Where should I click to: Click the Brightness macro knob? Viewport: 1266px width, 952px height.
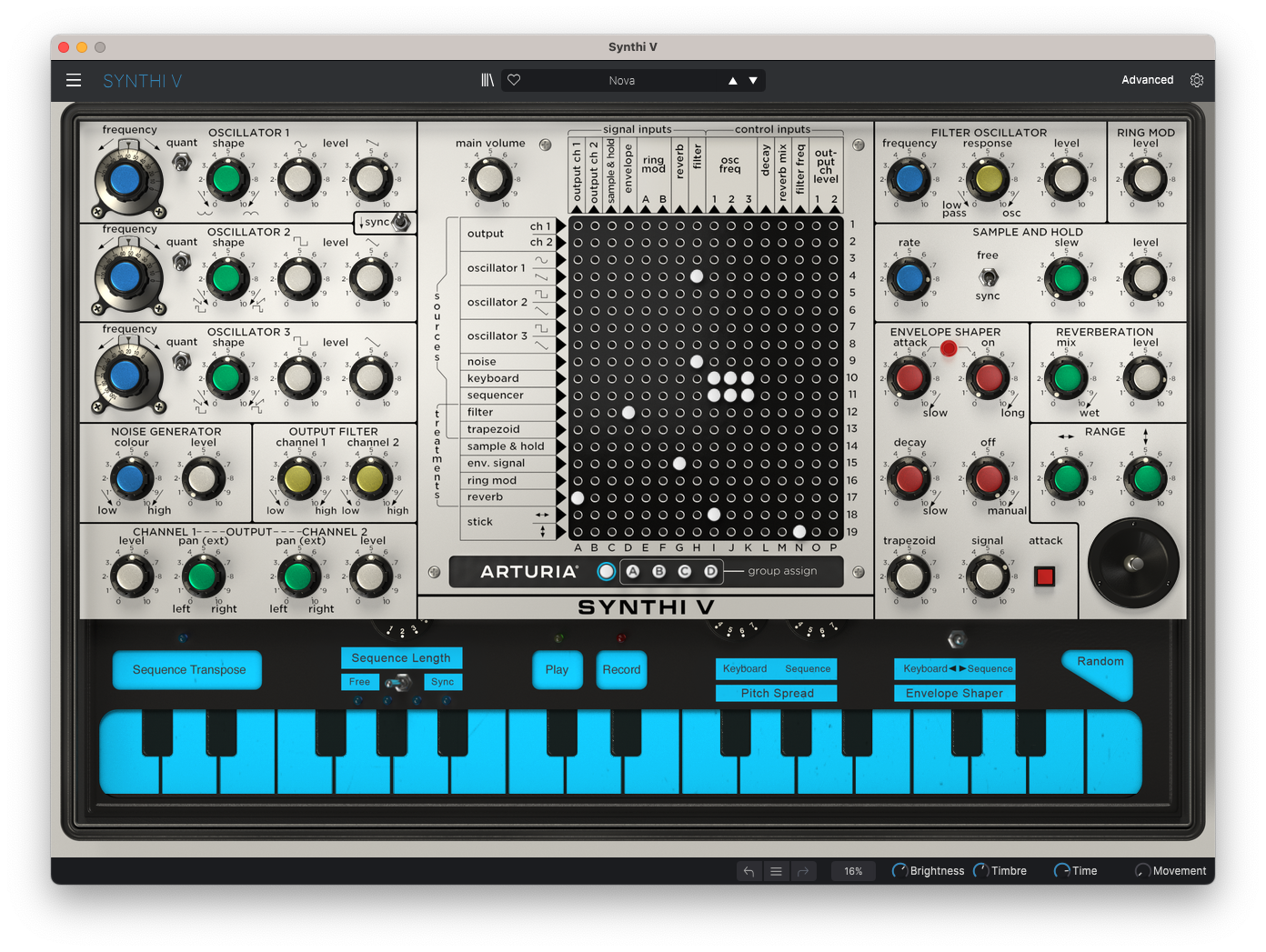899,871
